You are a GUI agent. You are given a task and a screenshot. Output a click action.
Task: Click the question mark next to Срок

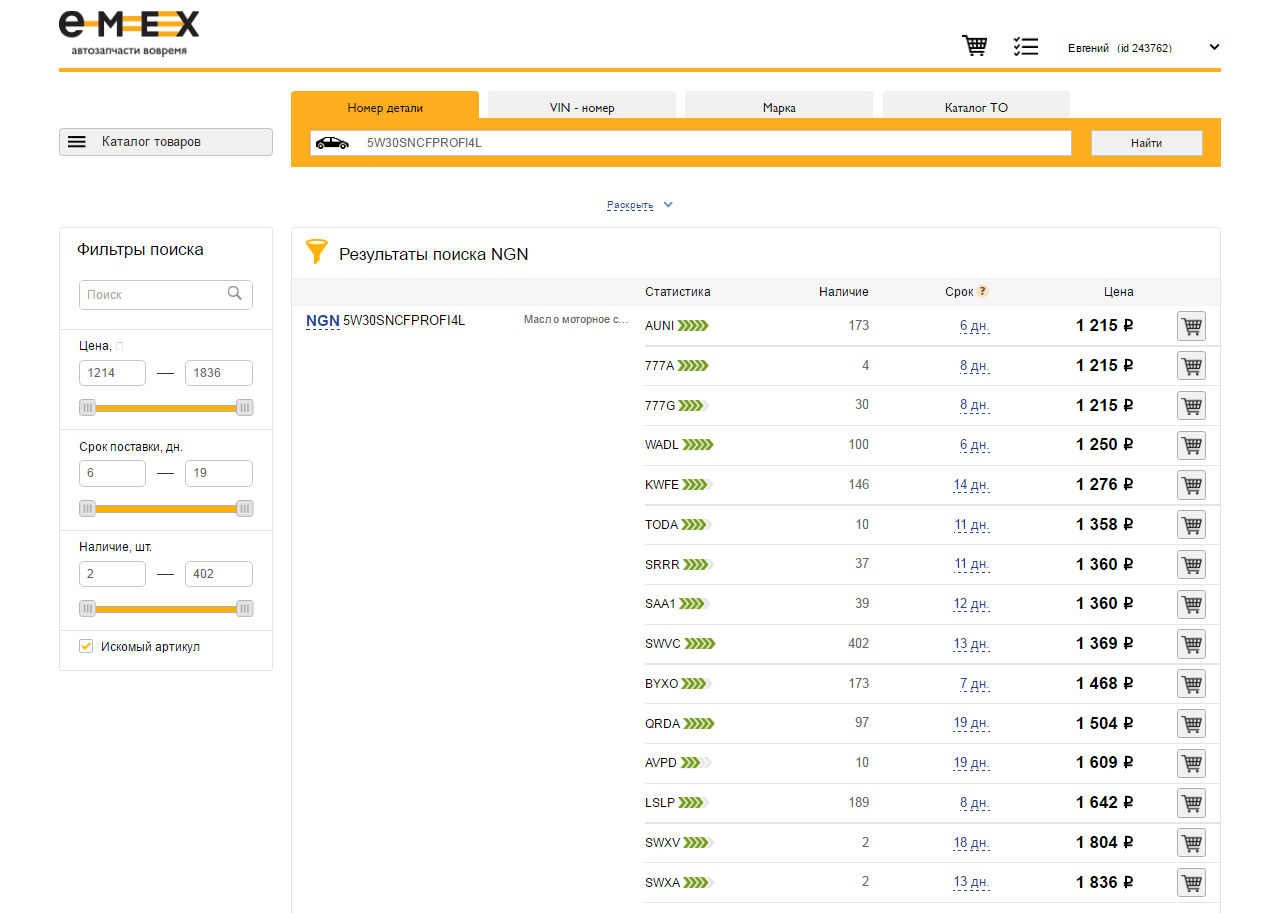click(983, 292)
